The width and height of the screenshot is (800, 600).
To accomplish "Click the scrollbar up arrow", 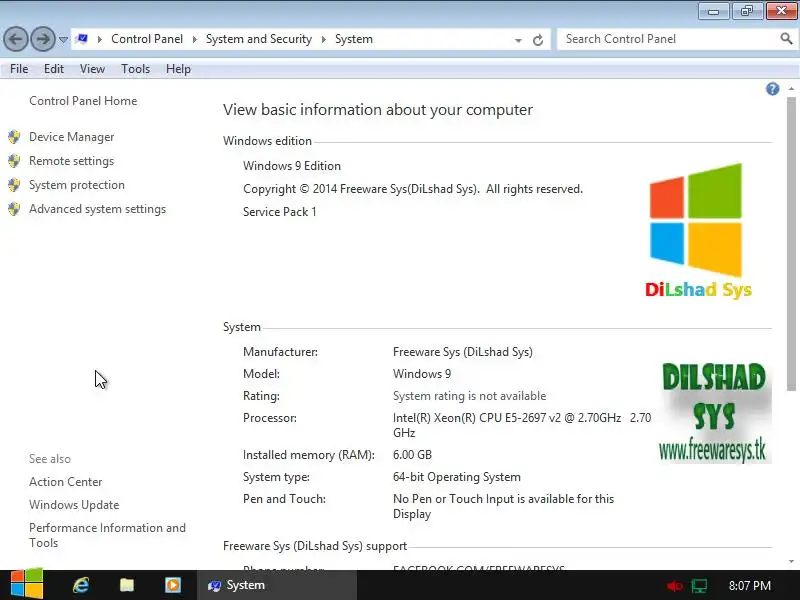I will pos(791,89).
